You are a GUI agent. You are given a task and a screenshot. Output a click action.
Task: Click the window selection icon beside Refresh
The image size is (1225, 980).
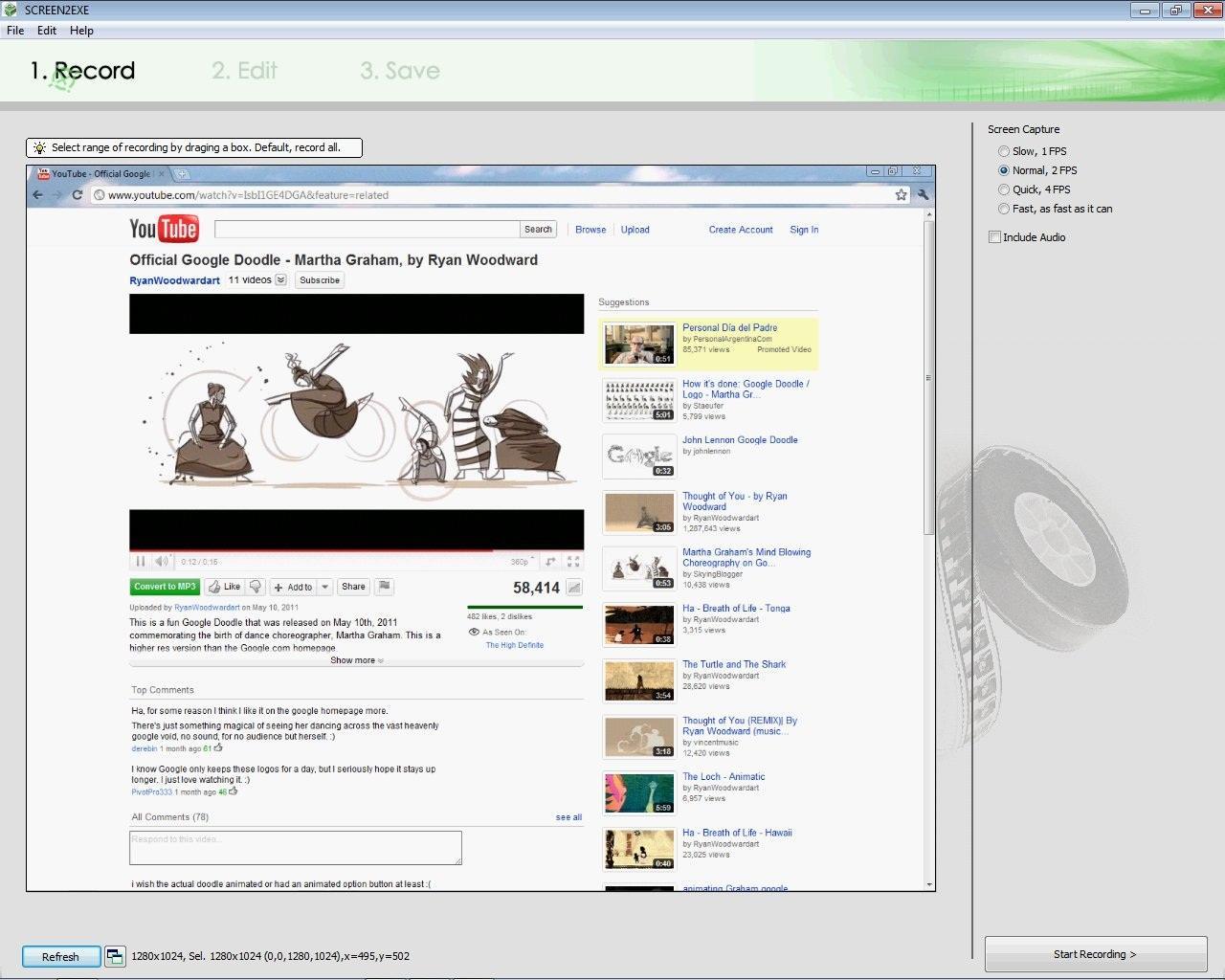pos(115,956)
